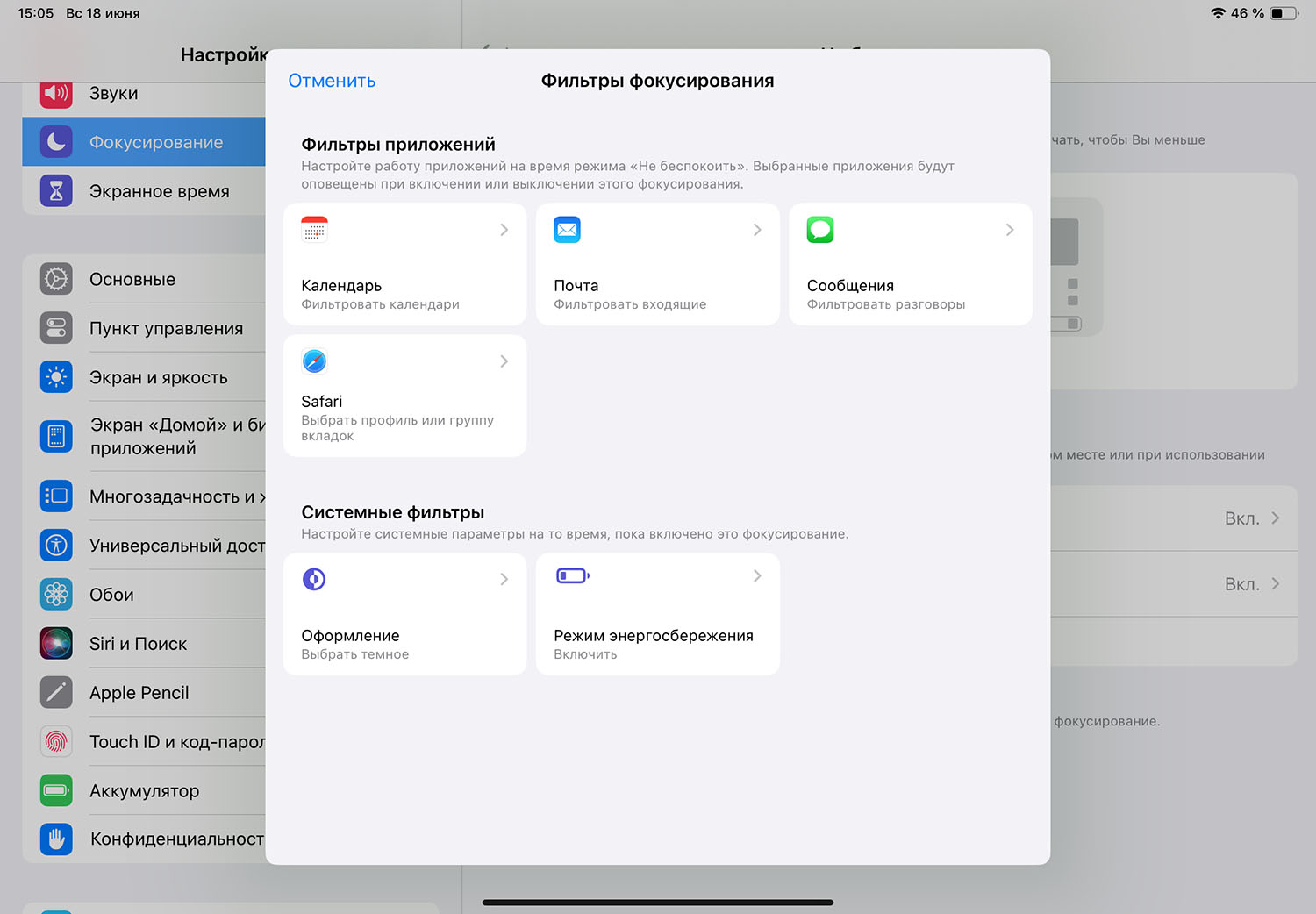Tap the Touch ID fingerprint icon
Screen dimensions: 1316x914
[56, 741]
